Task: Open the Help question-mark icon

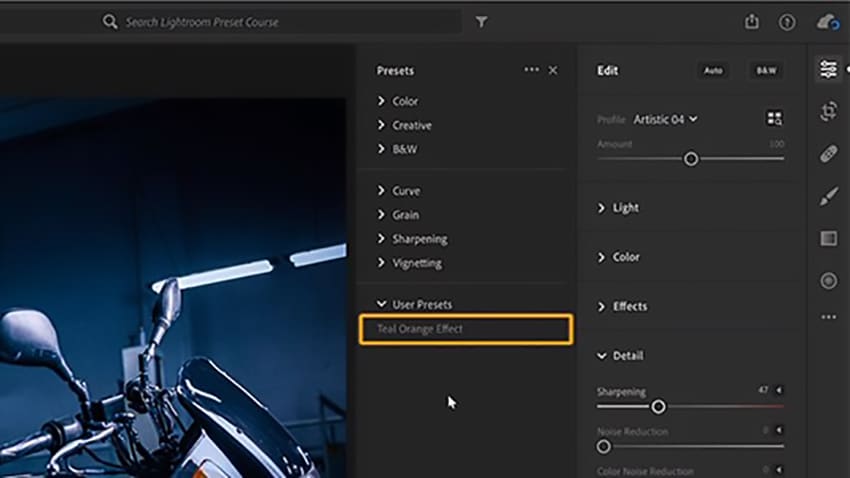Action: click(787, 22)
